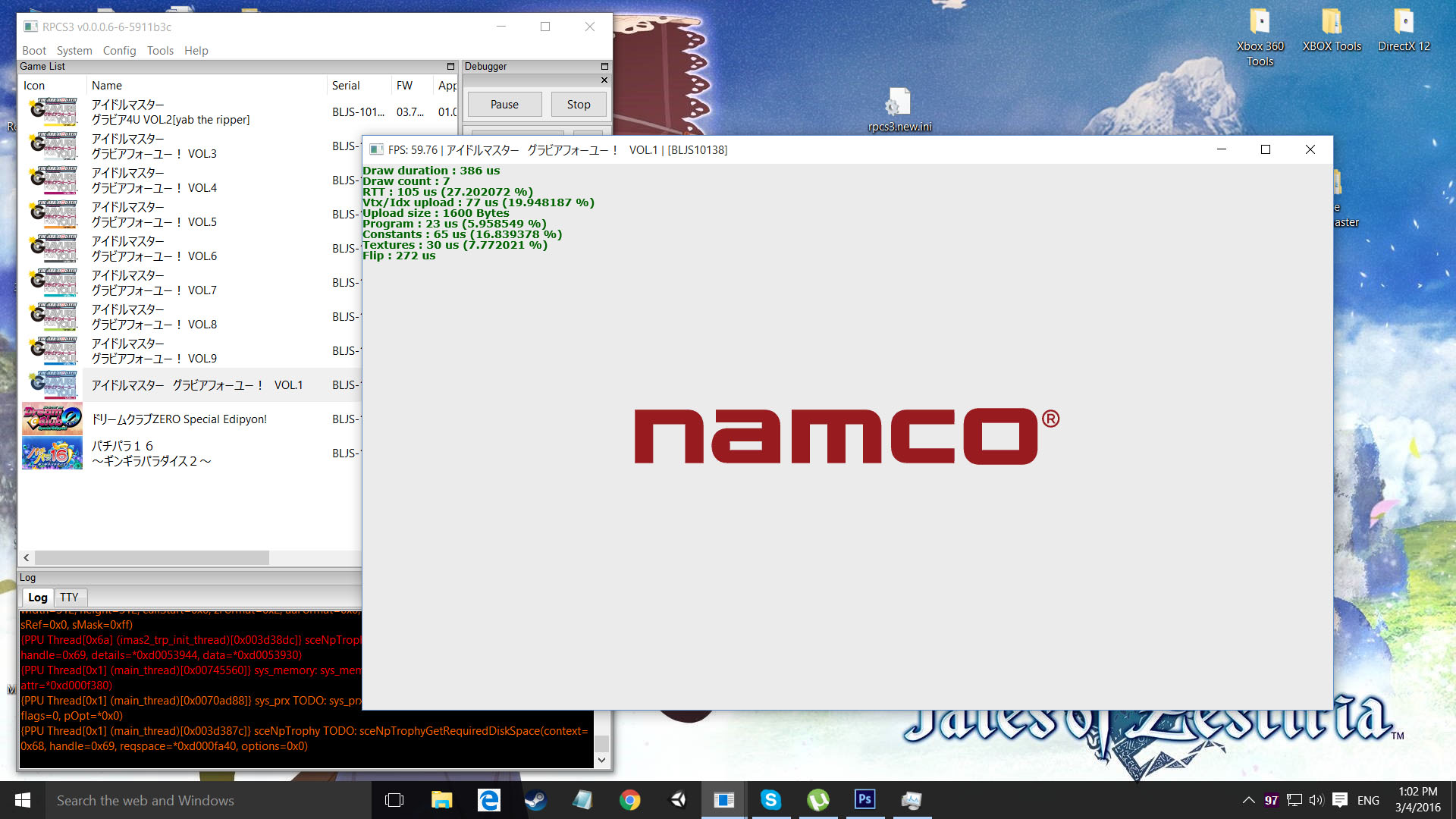Open Skype from the taskbar
This screenshot has height=819, width=1456.
point(770,800)
